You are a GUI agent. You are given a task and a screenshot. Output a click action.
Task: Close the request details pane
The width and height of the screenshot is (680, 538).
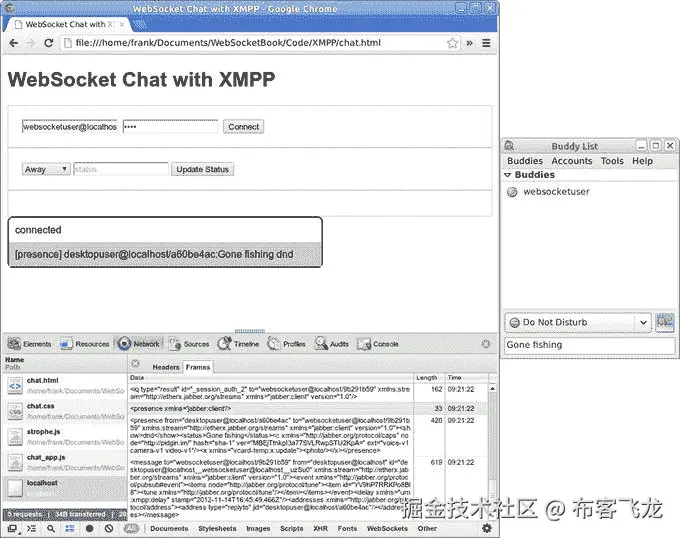click(x=135, y=363)
